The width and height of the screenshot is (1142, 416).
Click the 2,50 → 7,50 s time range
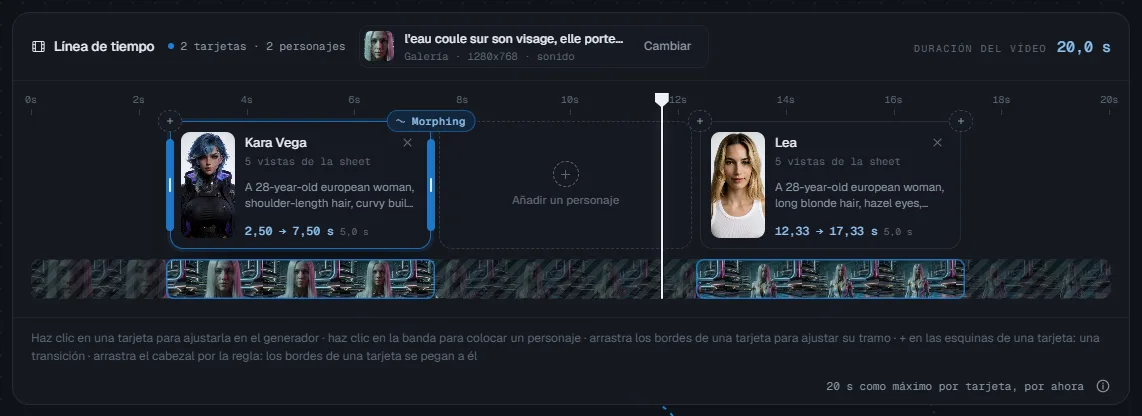point(289,231)
